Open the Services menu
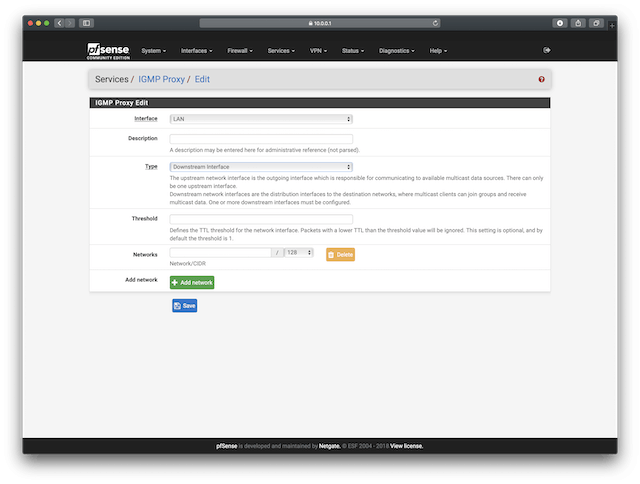 (281, 51)
